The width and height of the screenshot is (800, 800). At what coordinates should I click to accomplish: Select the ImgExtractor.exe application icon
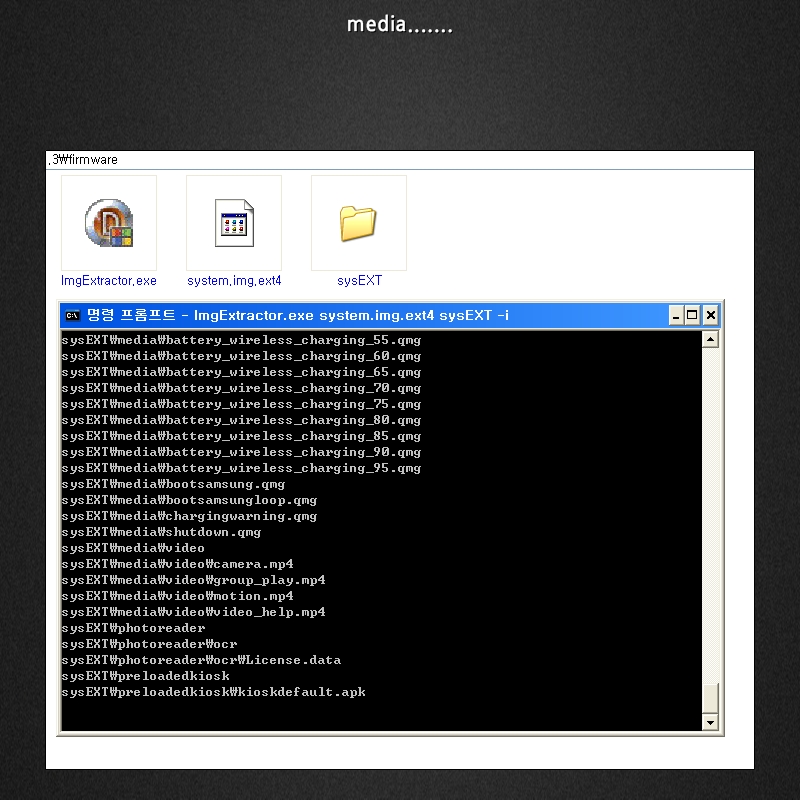(108, 223)
